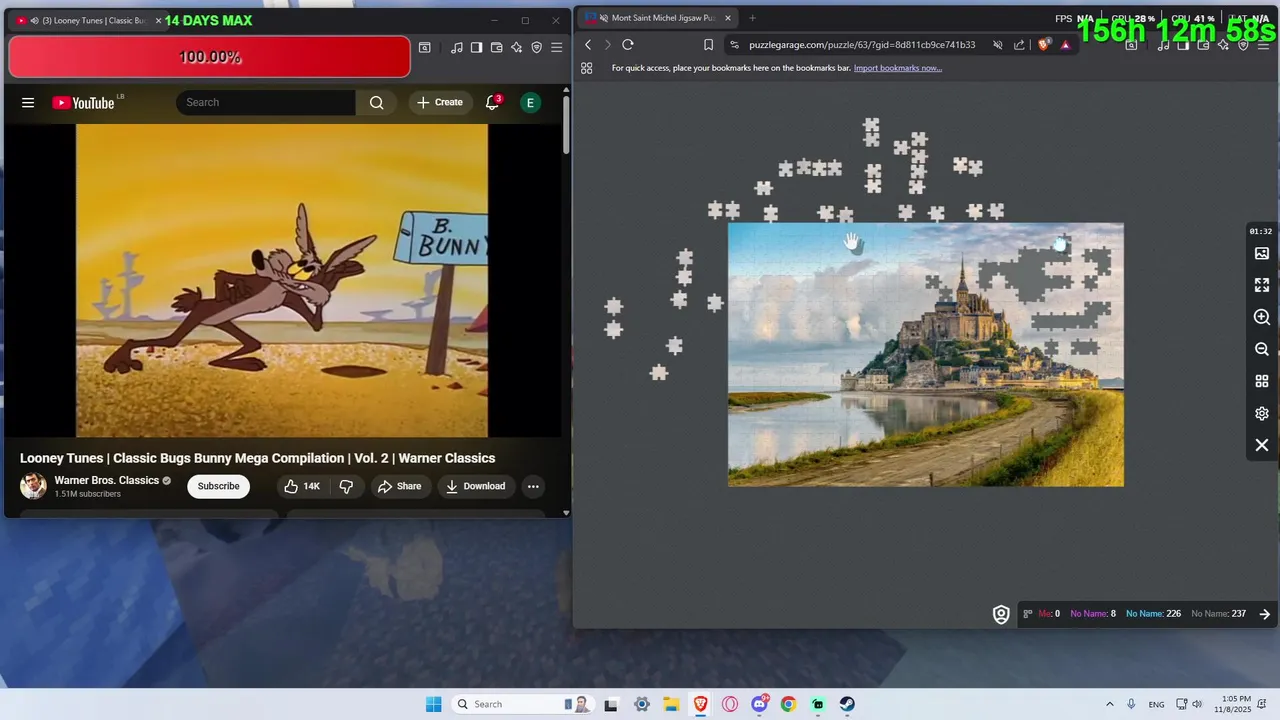Close the puzzle sidebar with X icon
This screenshot has height=720, width=1280.
click(x=1262, y=445)
